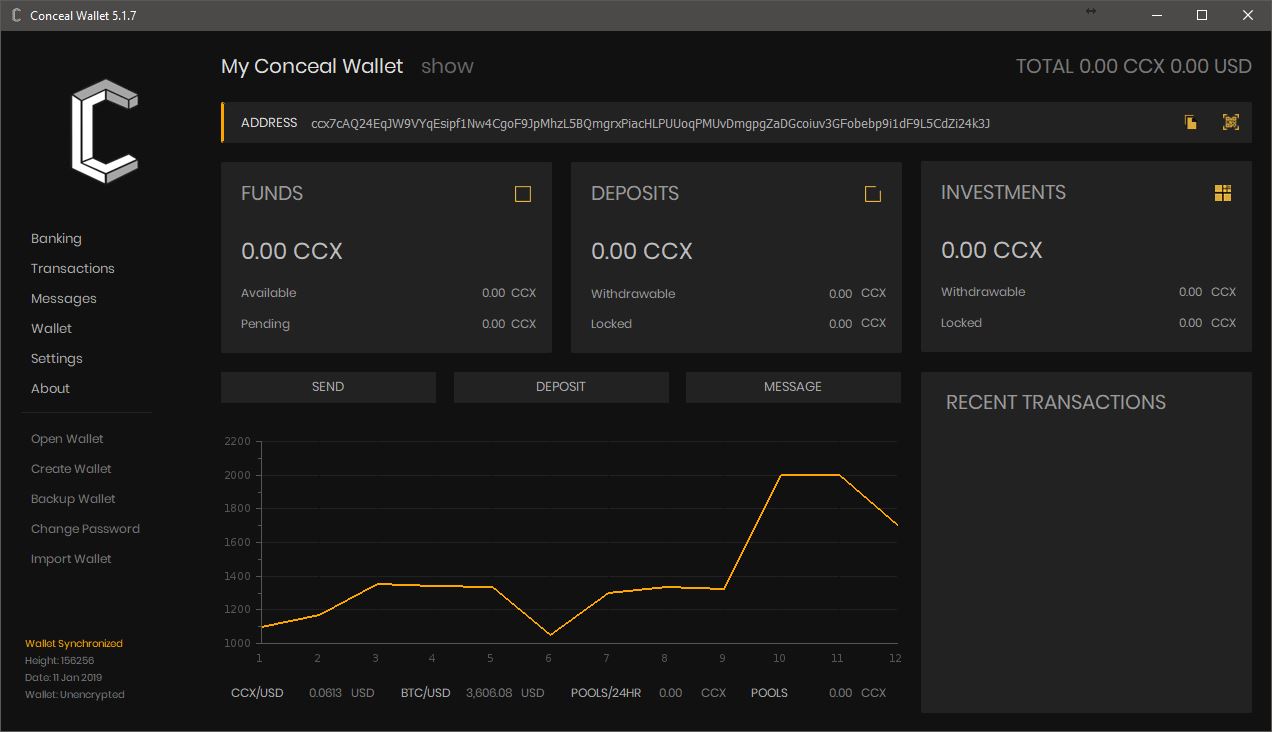Viewport: 1272px width, 732px height.
Task: Open the Transactions section
Action: pyautogui.click(x=73, y=268)
